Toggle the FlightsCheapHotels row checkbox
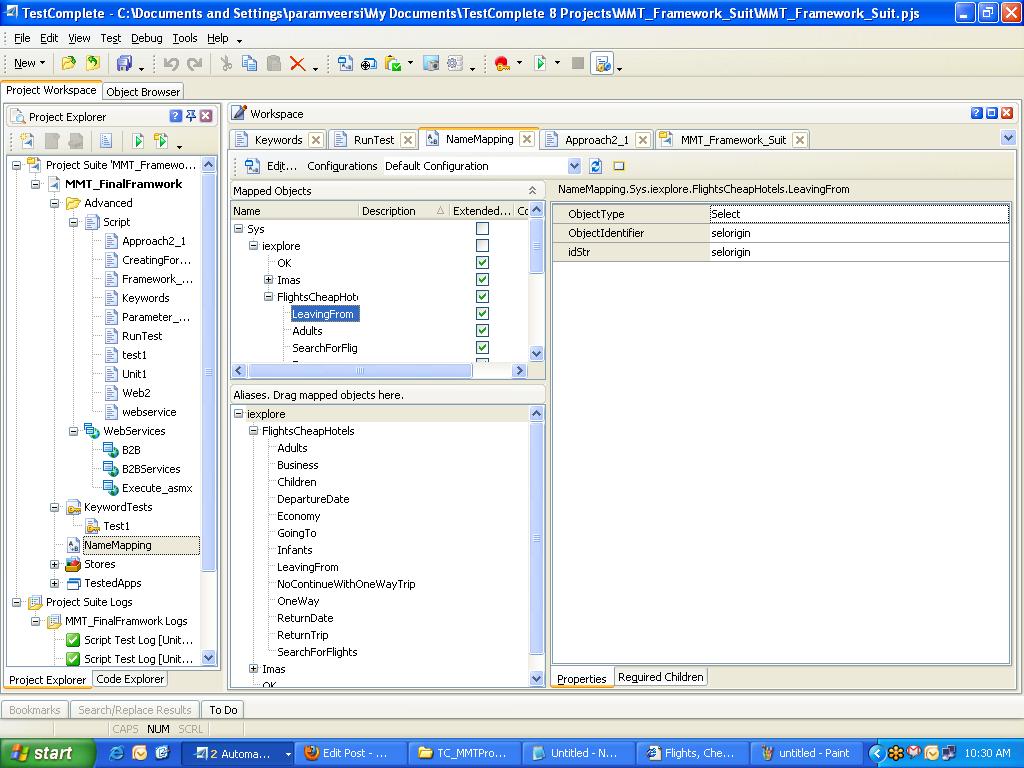Viewport: 1024px width, 768px height. coord(482,296)
